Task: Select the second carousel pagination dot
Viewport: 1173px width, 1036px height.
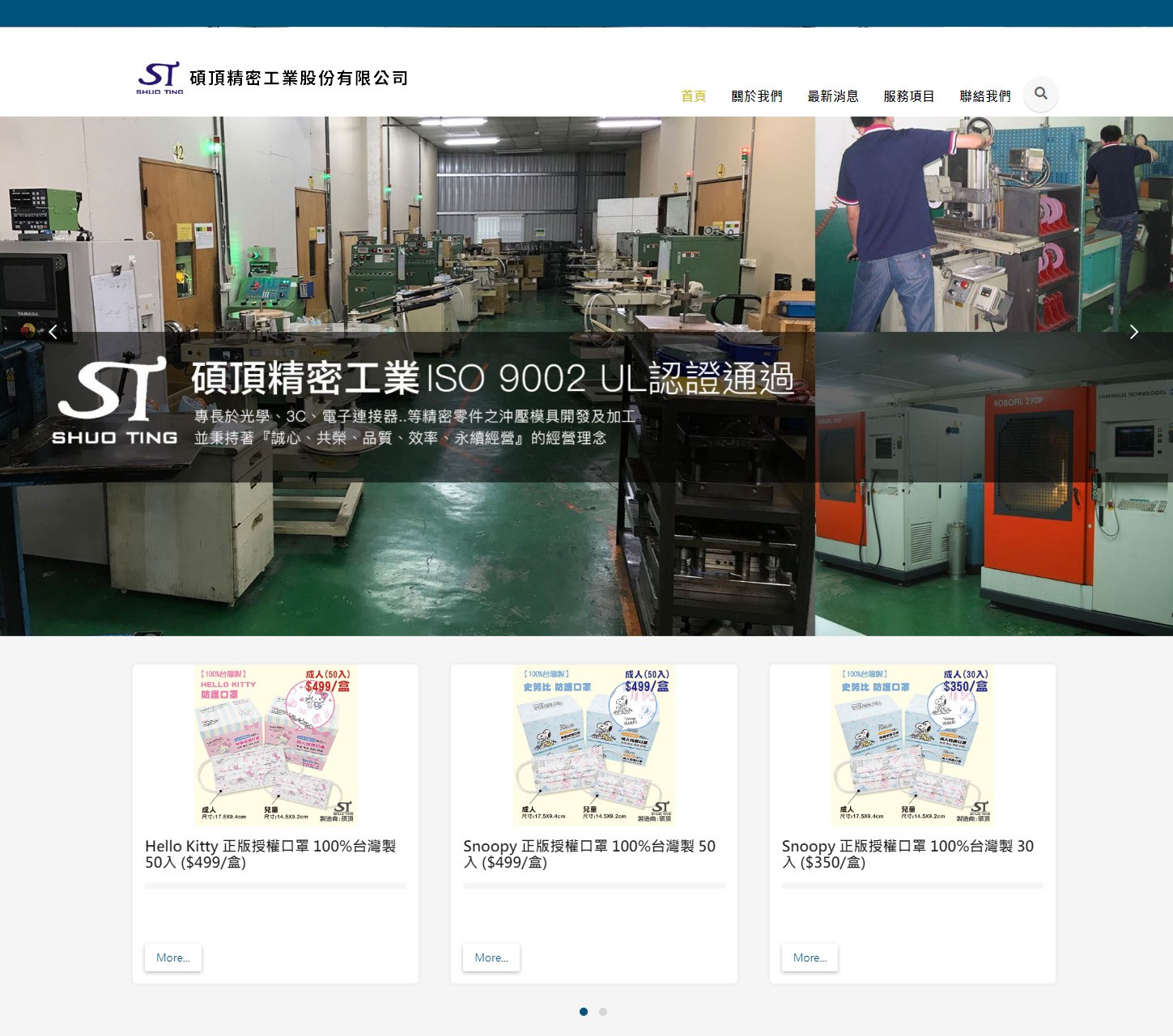Action: point(603,1012)
